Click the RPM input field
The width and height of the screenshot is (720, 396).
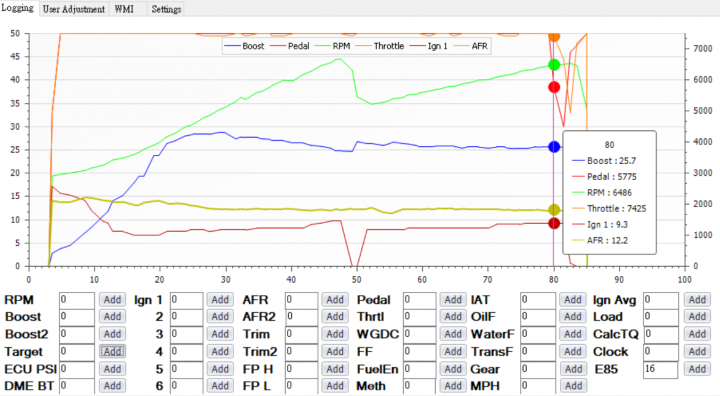(77, 300)
